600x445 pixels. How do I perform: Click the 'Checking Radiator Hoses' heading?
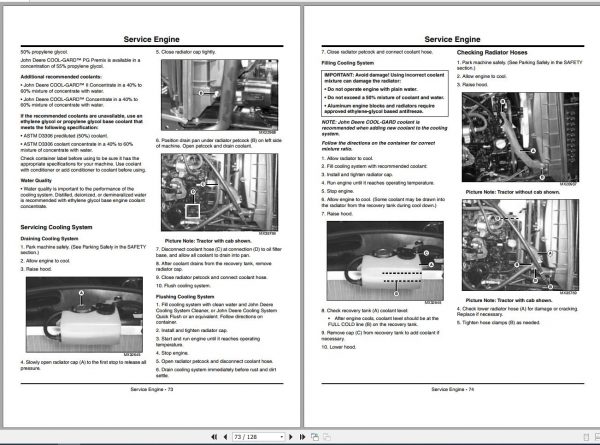492,52
